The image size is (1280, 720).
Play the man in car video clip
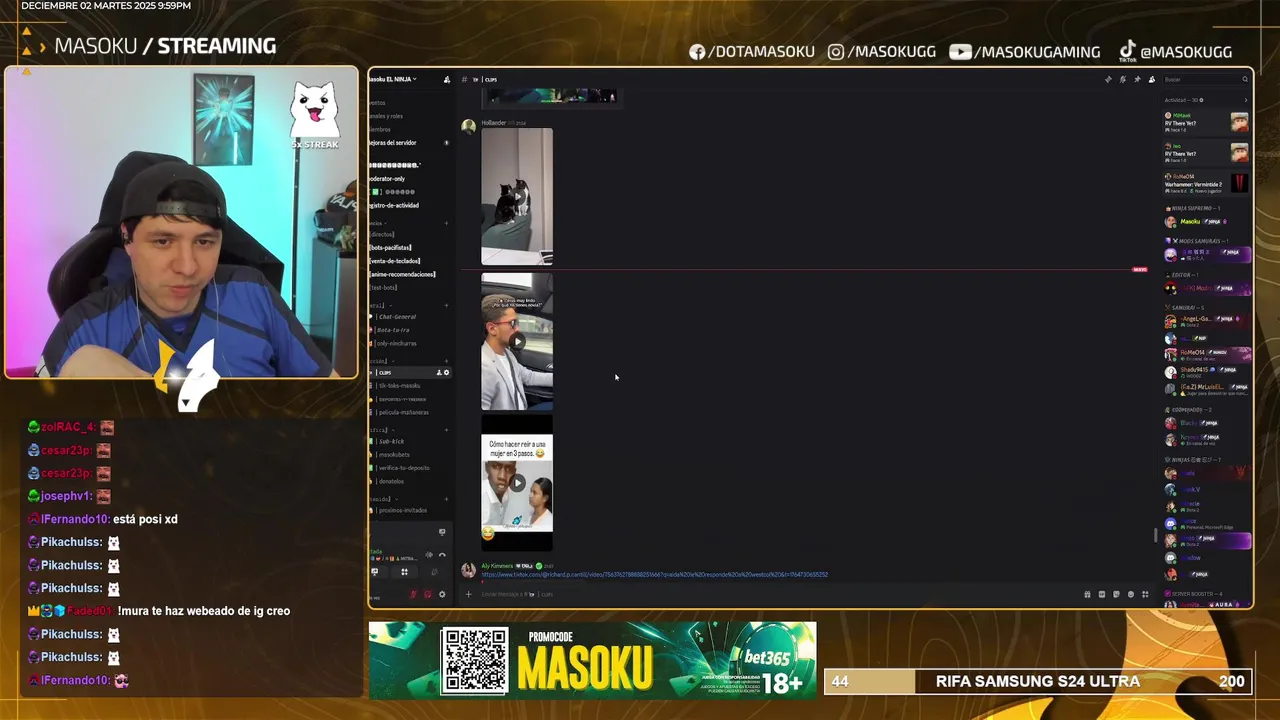point(517,341)
